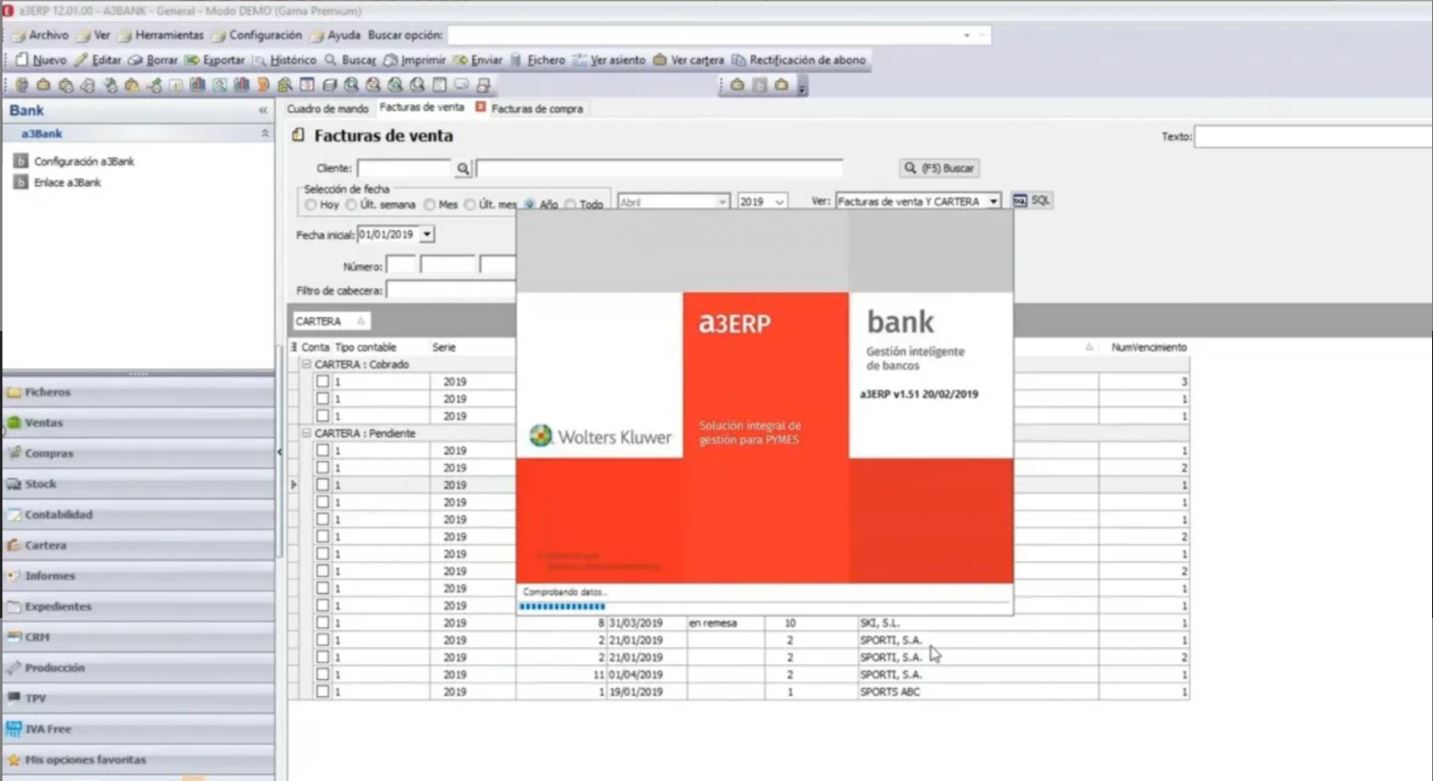Click the magnifier icon beside Cliente field
Screen dimensions: 1433x781
coord(463,169)
